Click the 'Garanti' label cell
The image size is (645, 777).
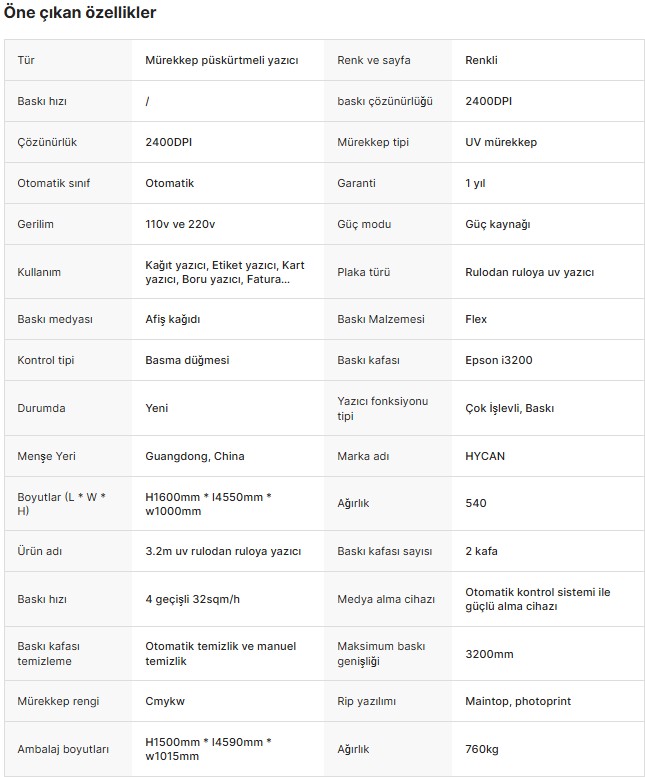coord(356,183)
